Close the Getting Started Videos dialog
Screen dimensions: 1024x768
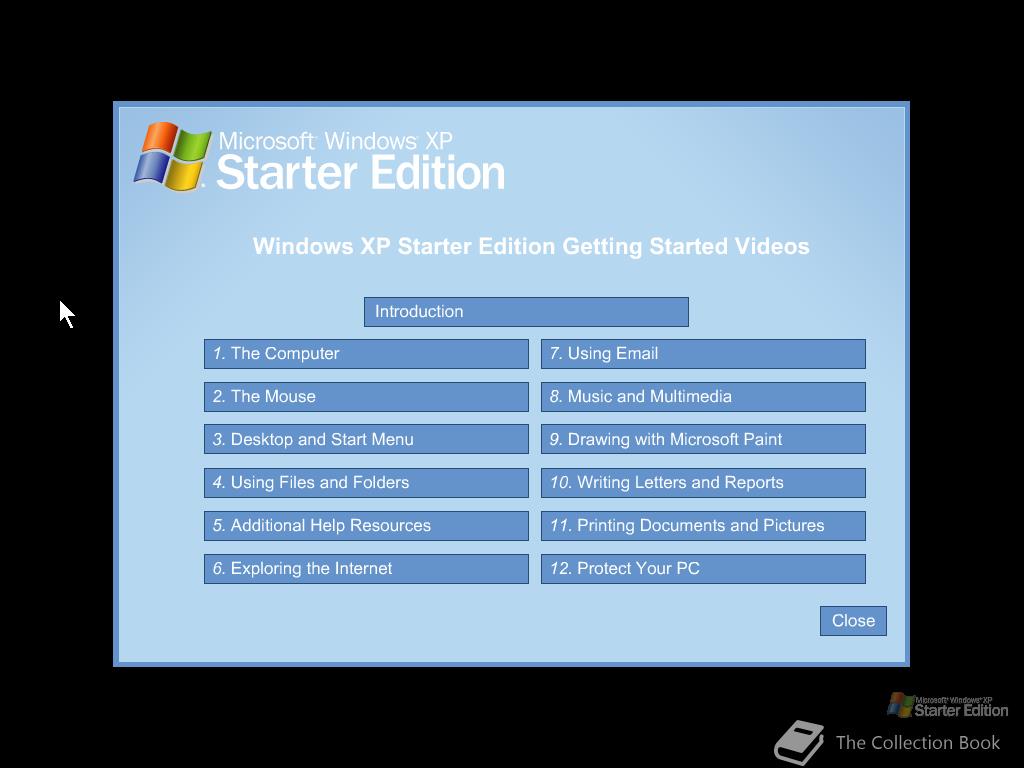(853, 621)
